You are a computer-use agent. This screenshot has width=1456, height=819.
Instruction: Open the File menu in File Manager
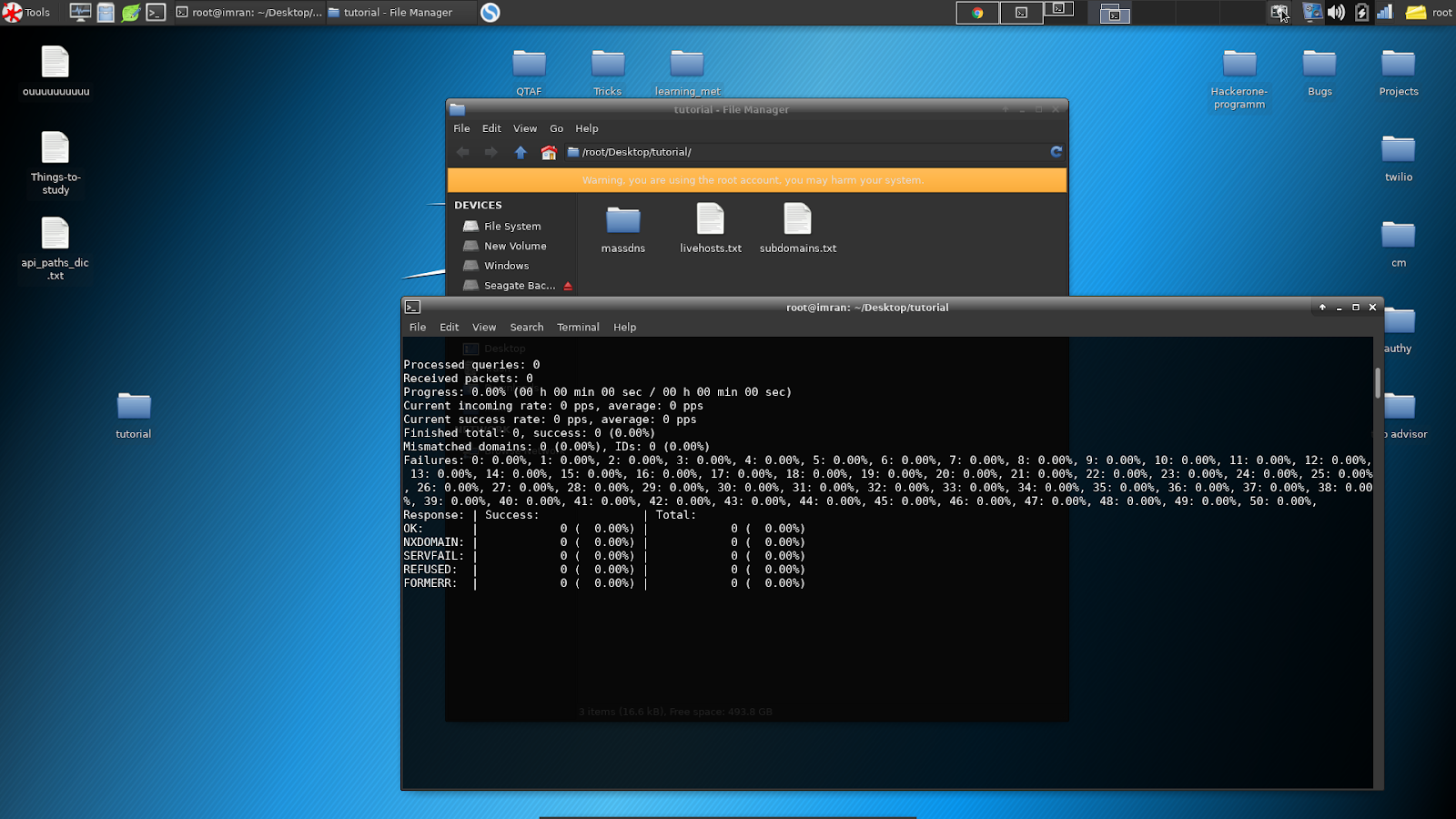(x=462, y=128)
